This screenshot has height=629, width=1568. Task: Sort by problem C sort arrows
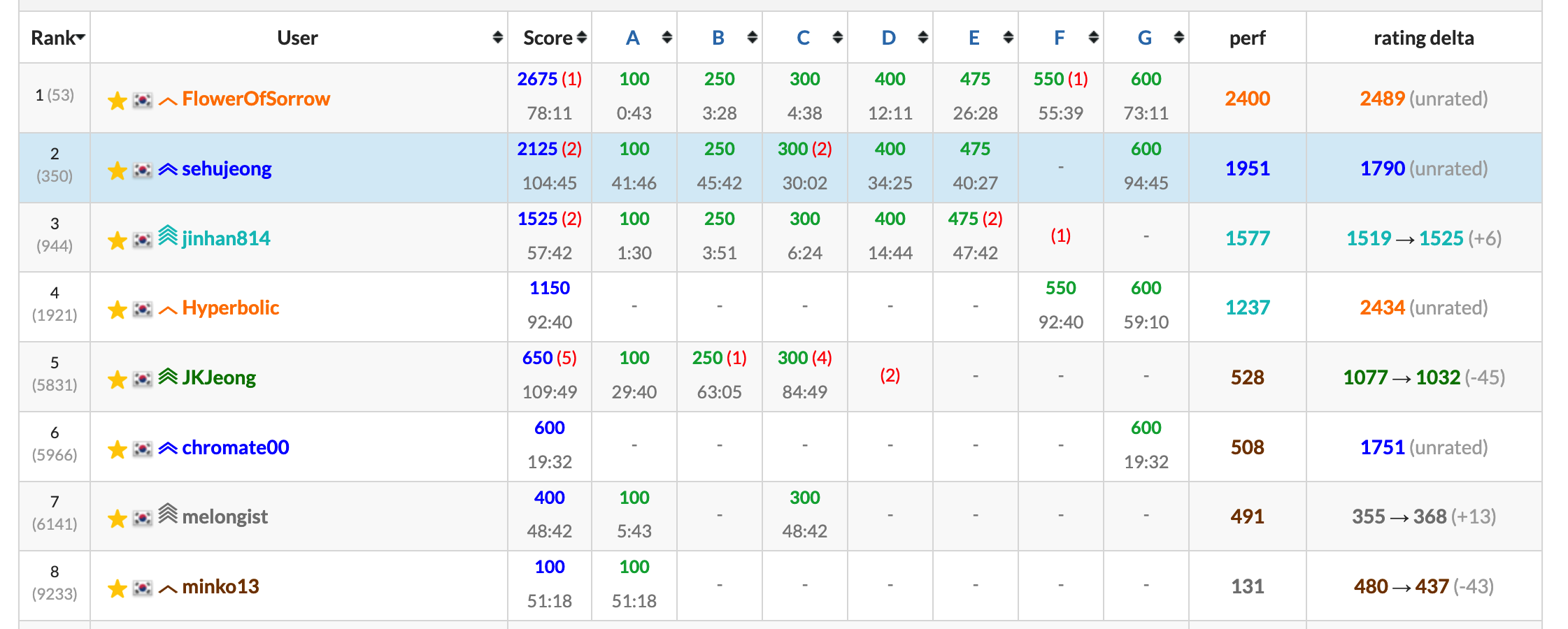837,37
